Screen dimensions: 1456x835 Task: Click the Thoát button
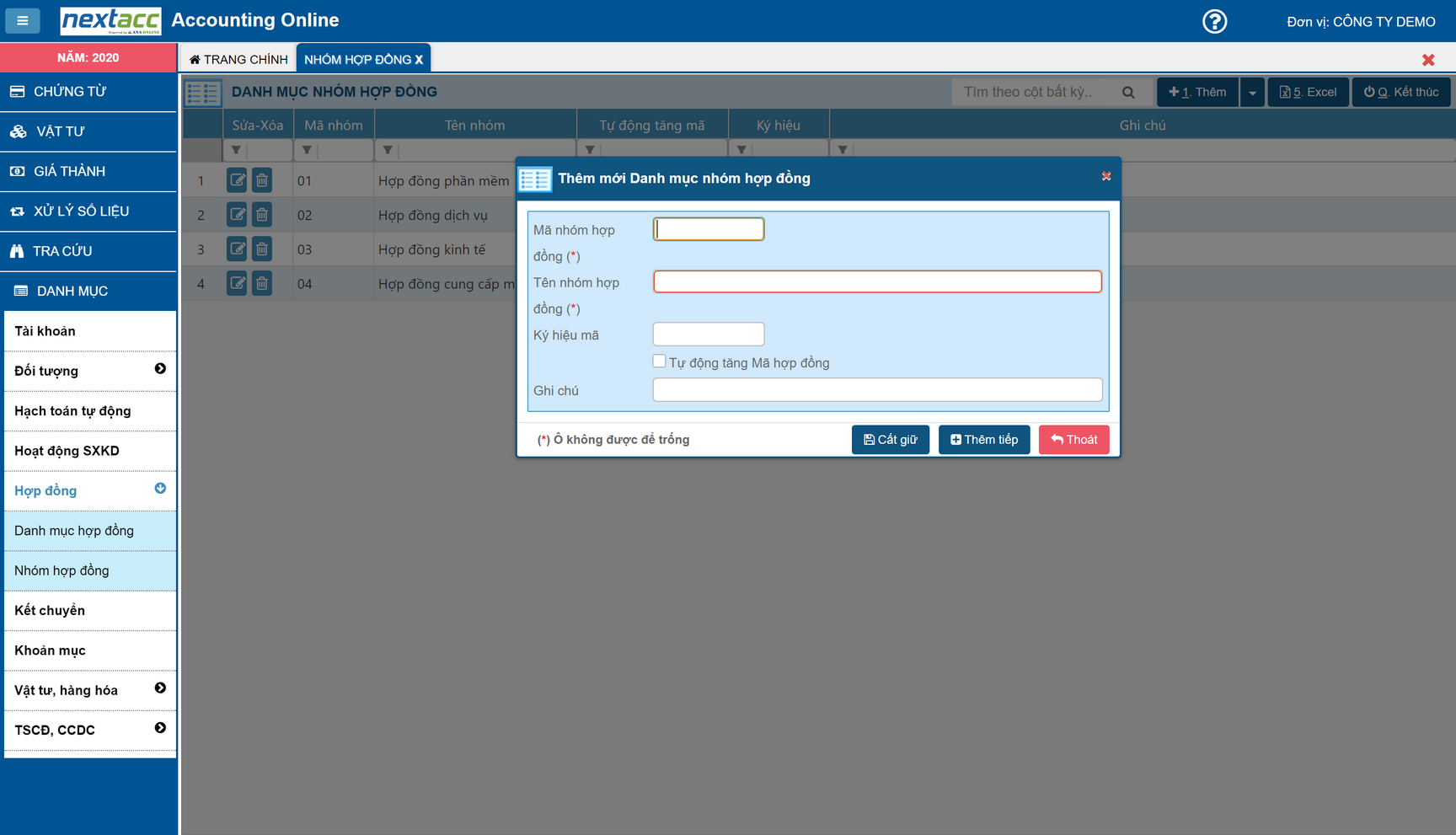[1073, 440]
